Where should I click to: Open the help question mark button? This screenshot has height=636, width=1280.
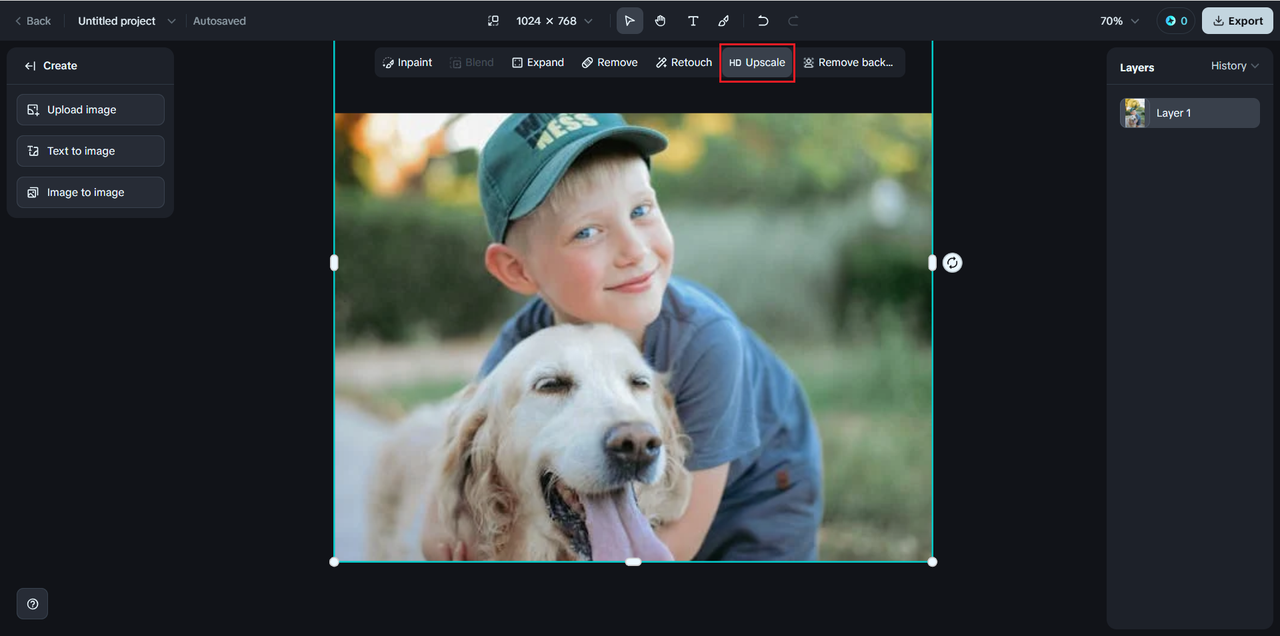tap(33, 604)
